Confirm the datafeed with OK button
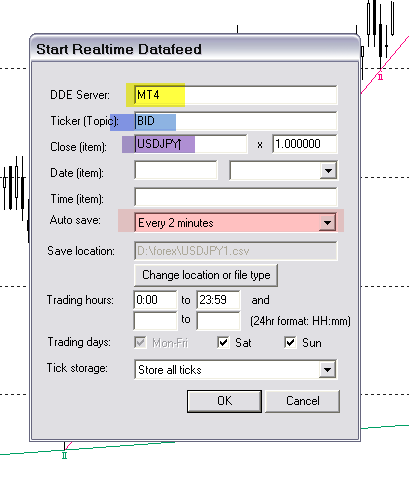The image size is (409, 483). (224, 401)
